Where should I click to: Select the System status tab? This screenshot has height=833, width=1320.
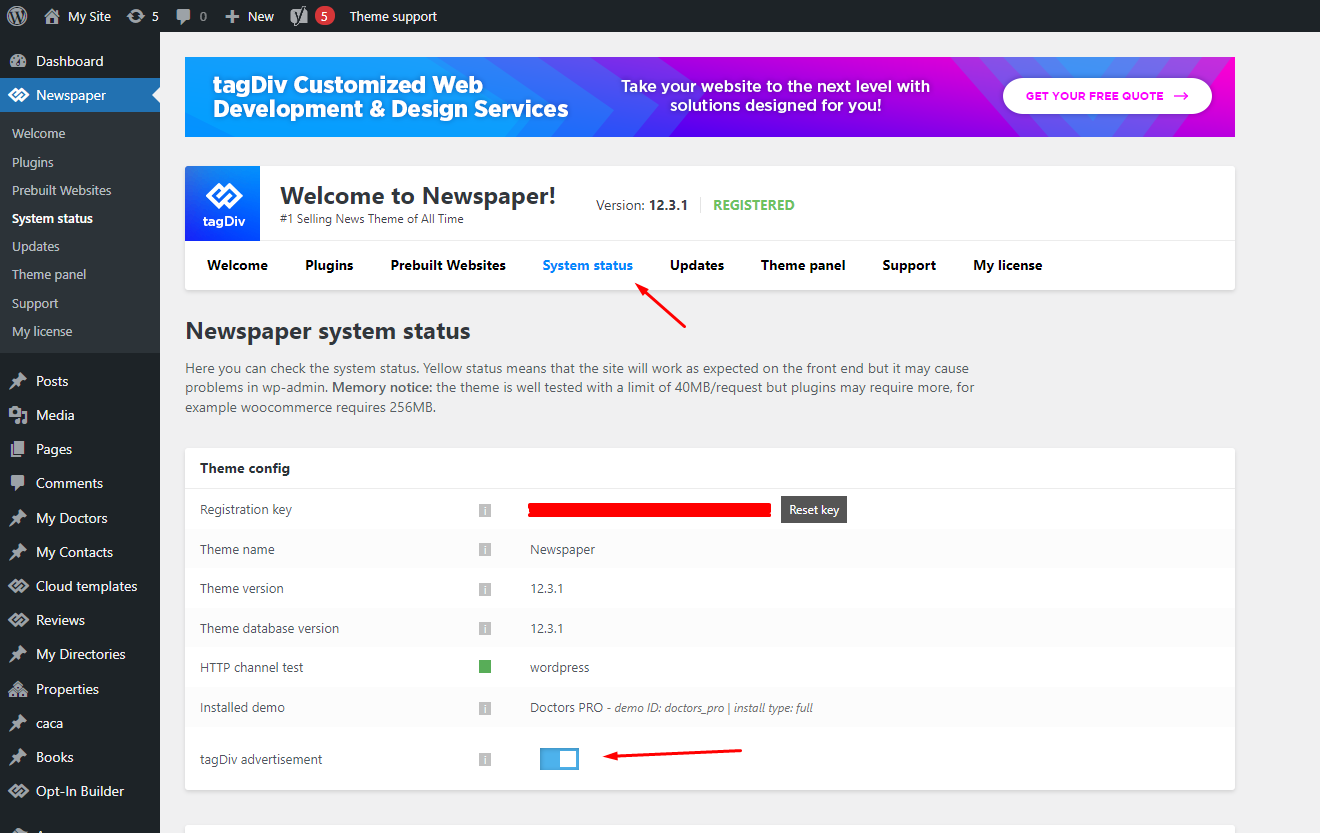(587, 265)
